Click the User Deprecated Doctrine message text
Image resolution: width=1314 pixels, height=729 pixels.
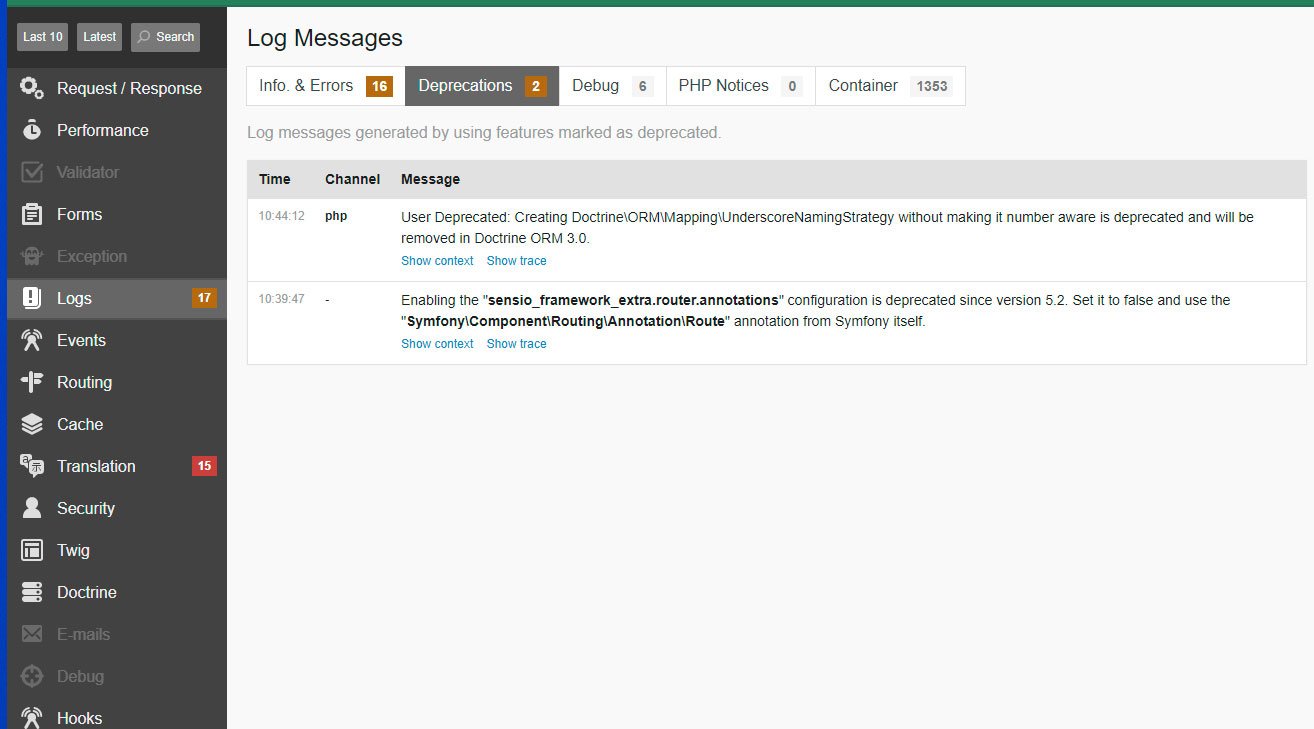tap(827, 228)
